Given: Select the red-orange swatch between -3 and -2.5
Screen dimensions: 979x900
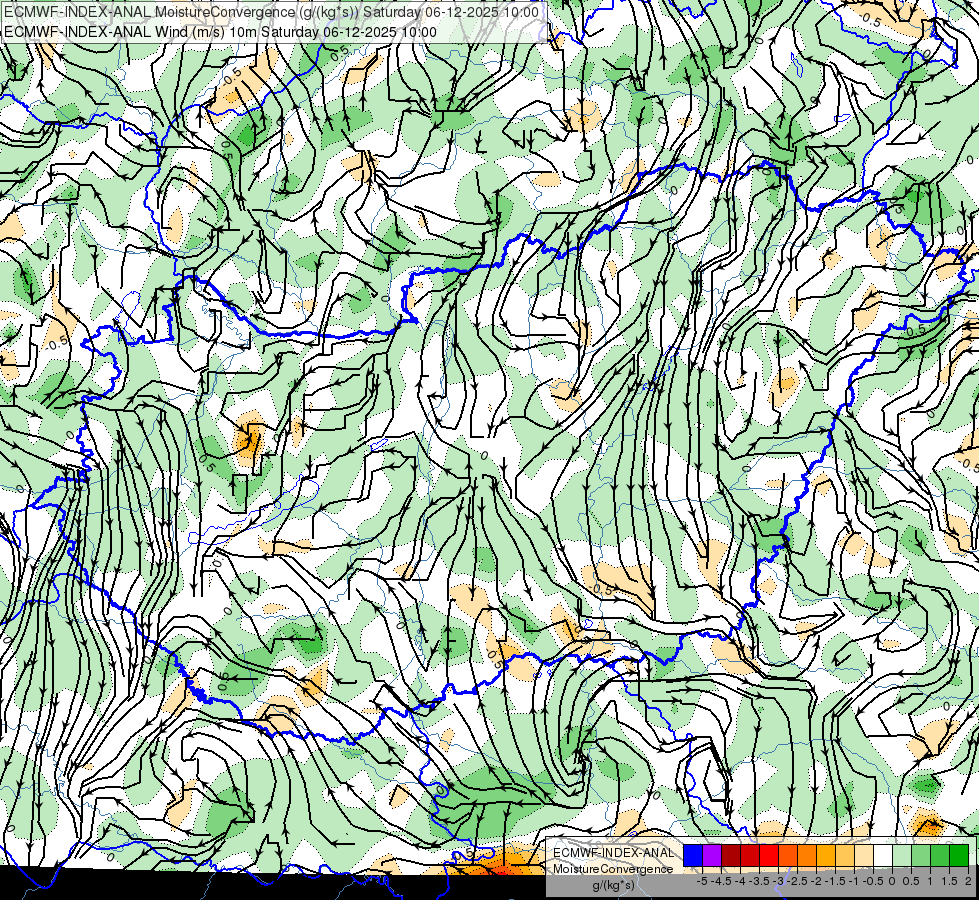Looking at the screenshot, I should (789, 856).
